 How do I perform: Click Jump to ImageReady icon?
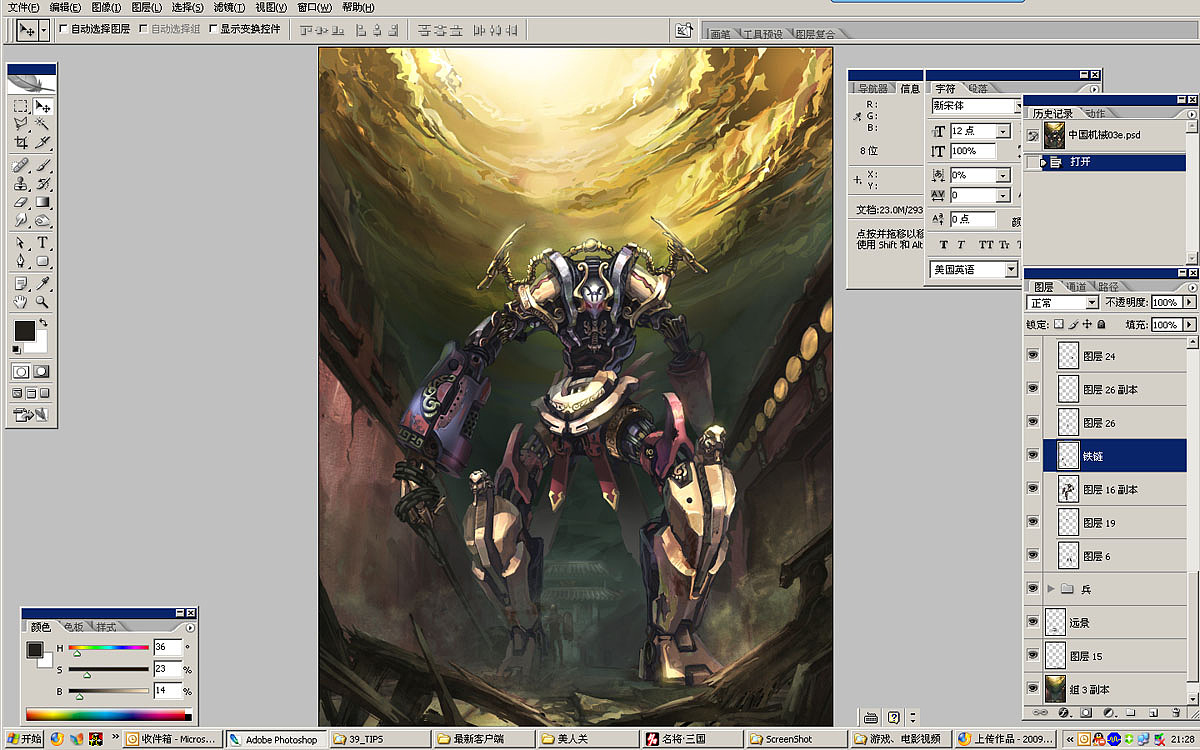(32, 414)
